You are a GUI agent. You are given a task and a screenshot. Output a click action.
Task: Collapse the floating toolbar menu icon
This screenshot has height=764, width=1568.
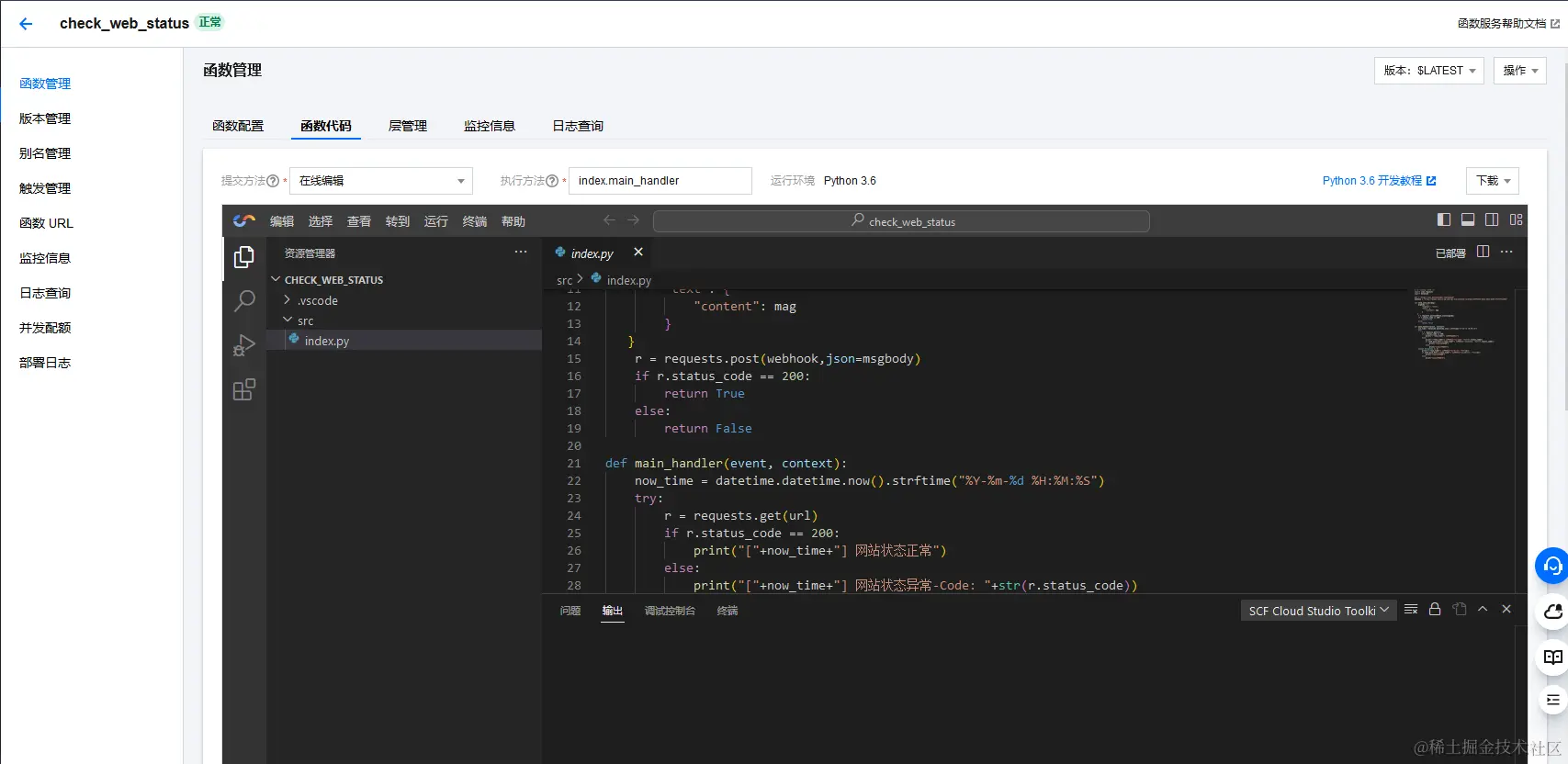[x=1552, y=700]
